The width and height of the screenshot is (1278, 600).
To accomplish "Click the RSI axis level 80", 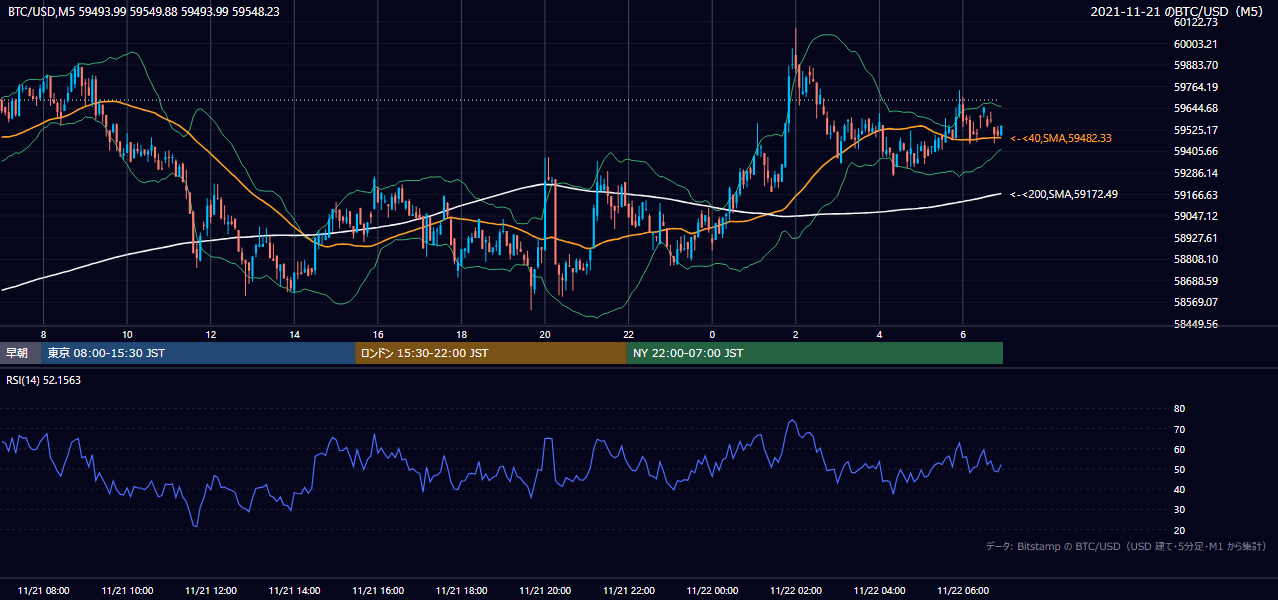I will point(1179,409).
